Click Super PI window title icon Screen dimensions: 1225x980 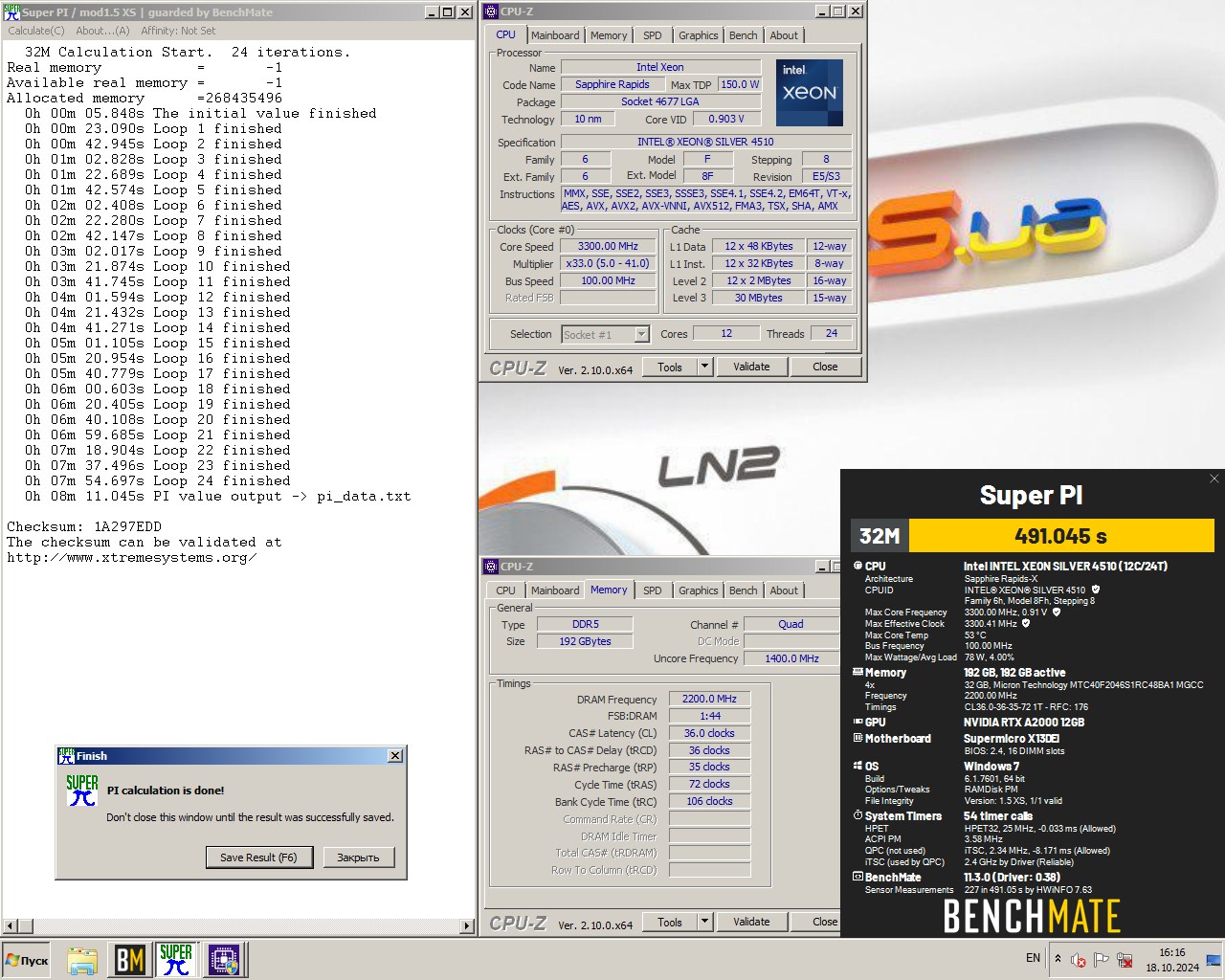(x=11, y=11)
